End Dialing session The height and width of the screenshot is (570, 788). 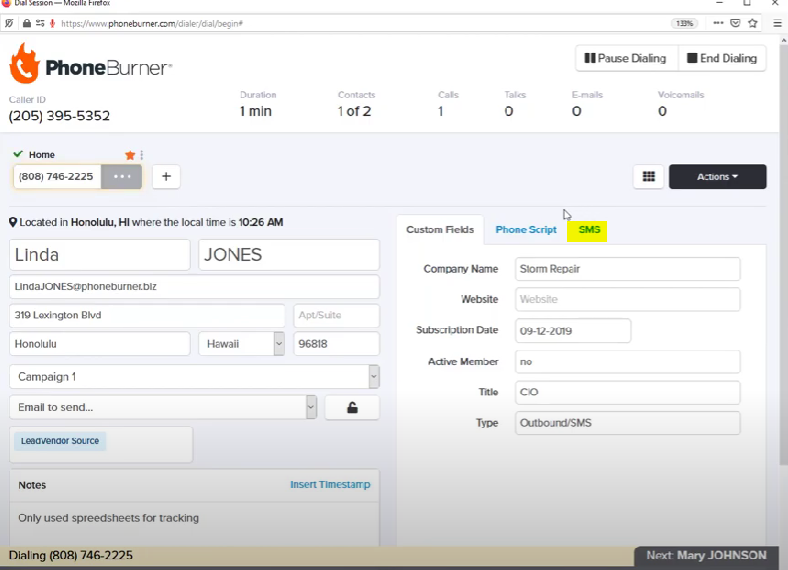click(x=722, y=58)
